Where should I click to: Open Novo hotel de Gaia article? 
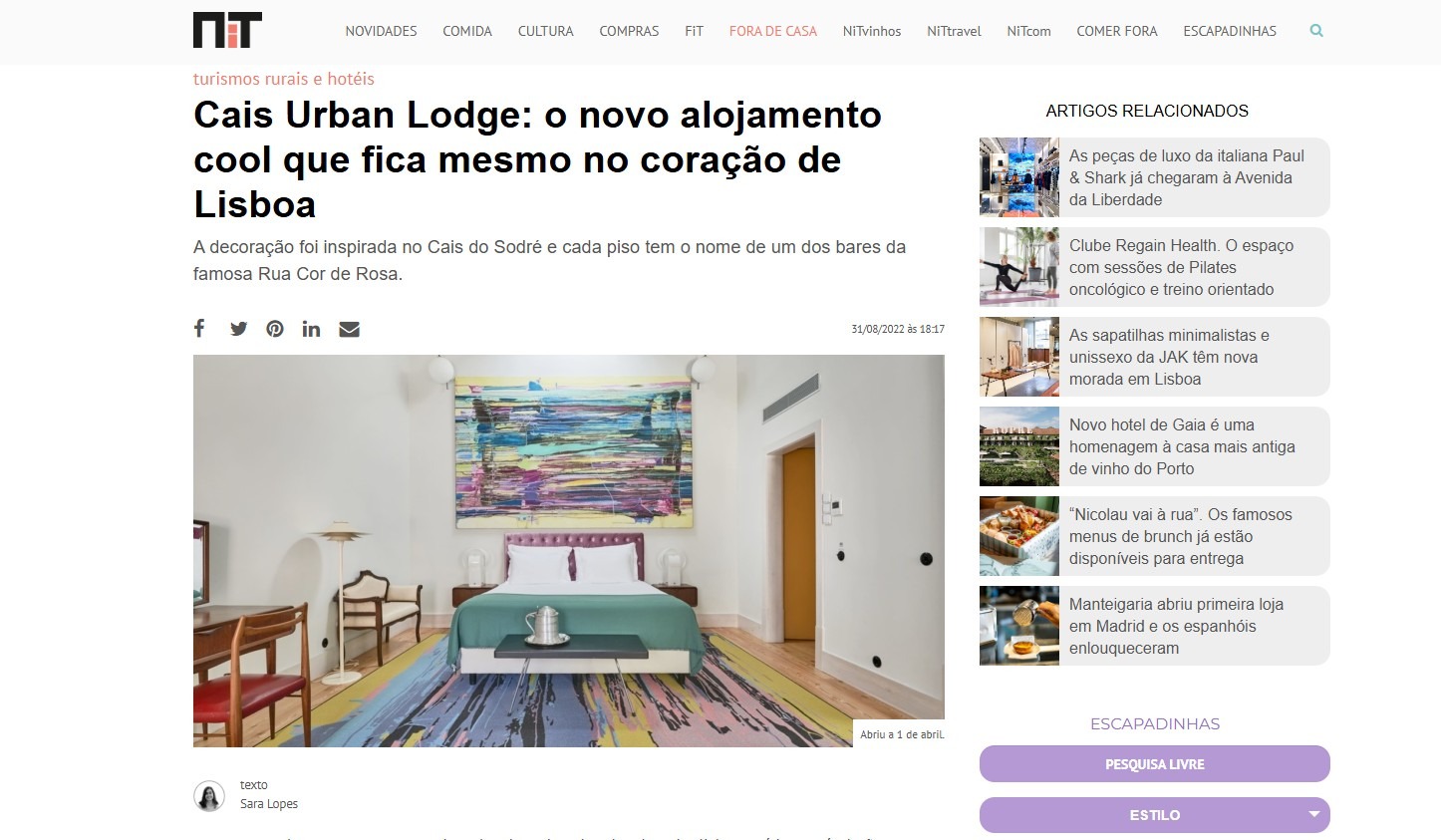click(x=1154, y=446)
